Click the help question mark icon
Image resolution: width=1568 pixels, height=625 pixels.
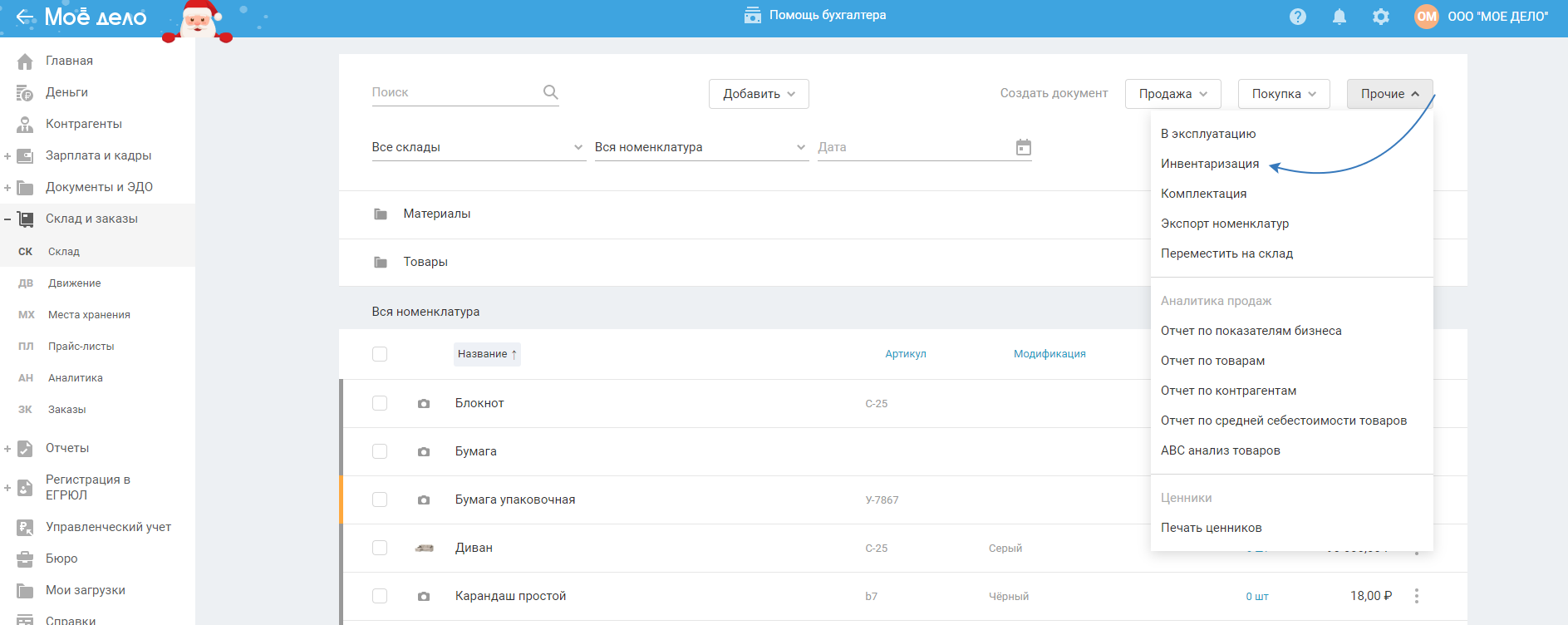[x=1297, y=17]
